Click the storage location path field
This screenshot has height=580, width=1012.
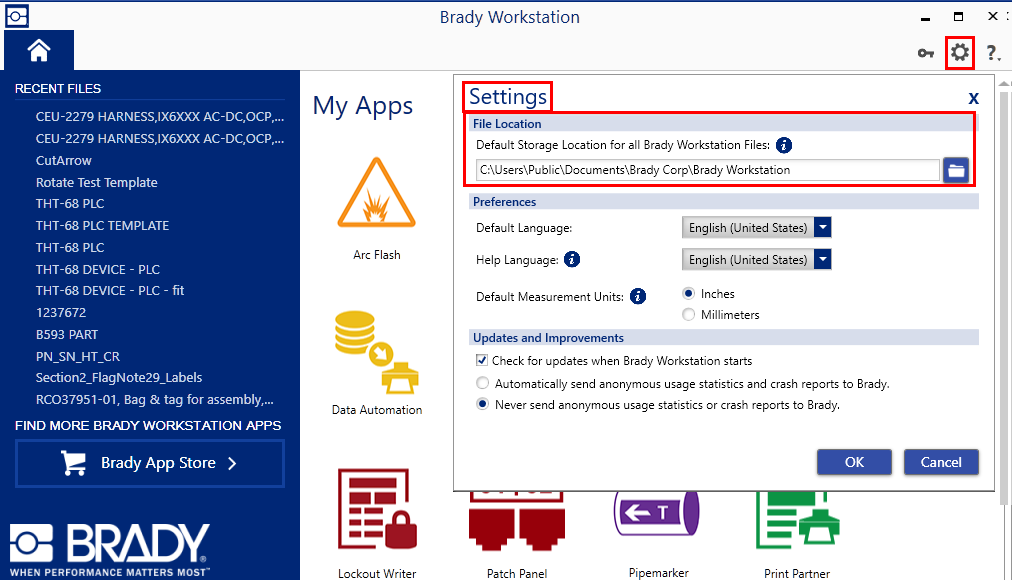coord(708,170)
